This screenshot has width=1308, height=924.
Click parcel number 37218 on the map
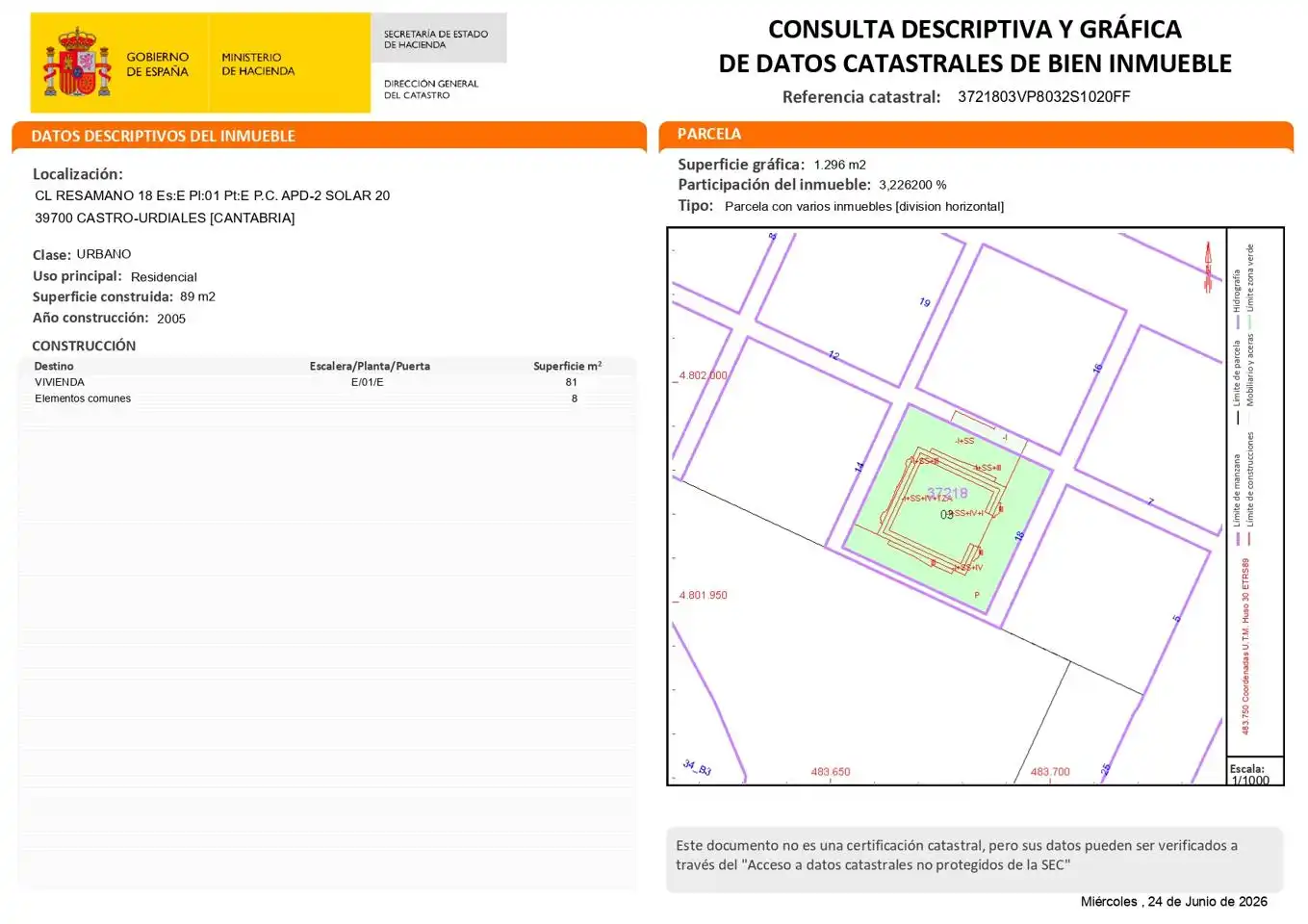[947, 494]
